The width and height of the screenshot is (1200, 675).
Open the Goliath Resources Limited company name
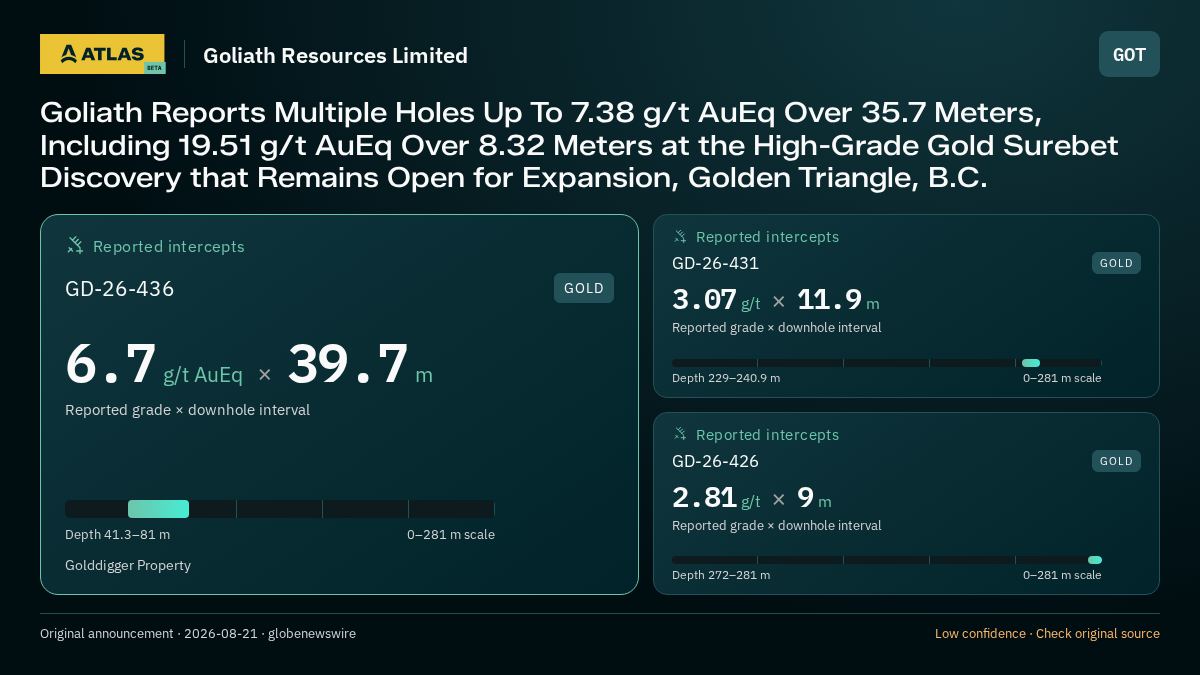pyautogui.click(x=335, y=55)
